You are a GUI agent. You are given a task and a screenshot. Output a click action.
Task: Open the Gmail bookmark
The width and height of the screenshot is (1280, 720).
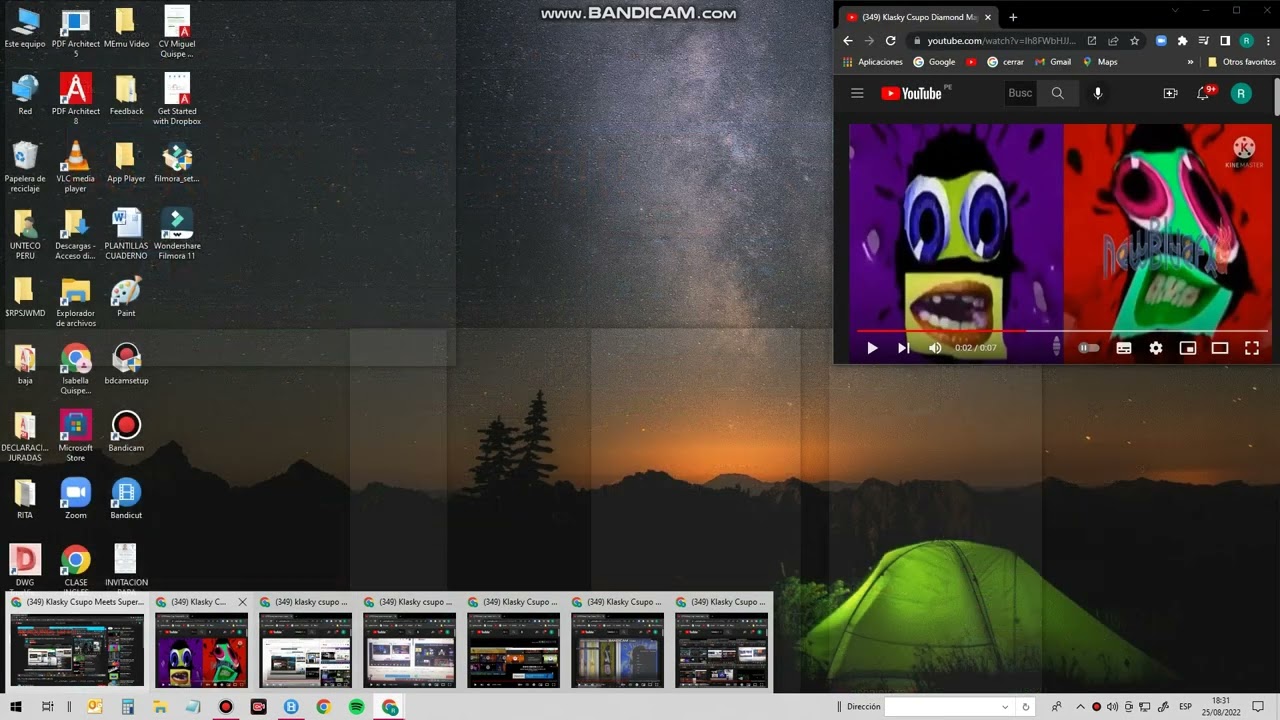pyautogui.click(x=1053, y=62)
